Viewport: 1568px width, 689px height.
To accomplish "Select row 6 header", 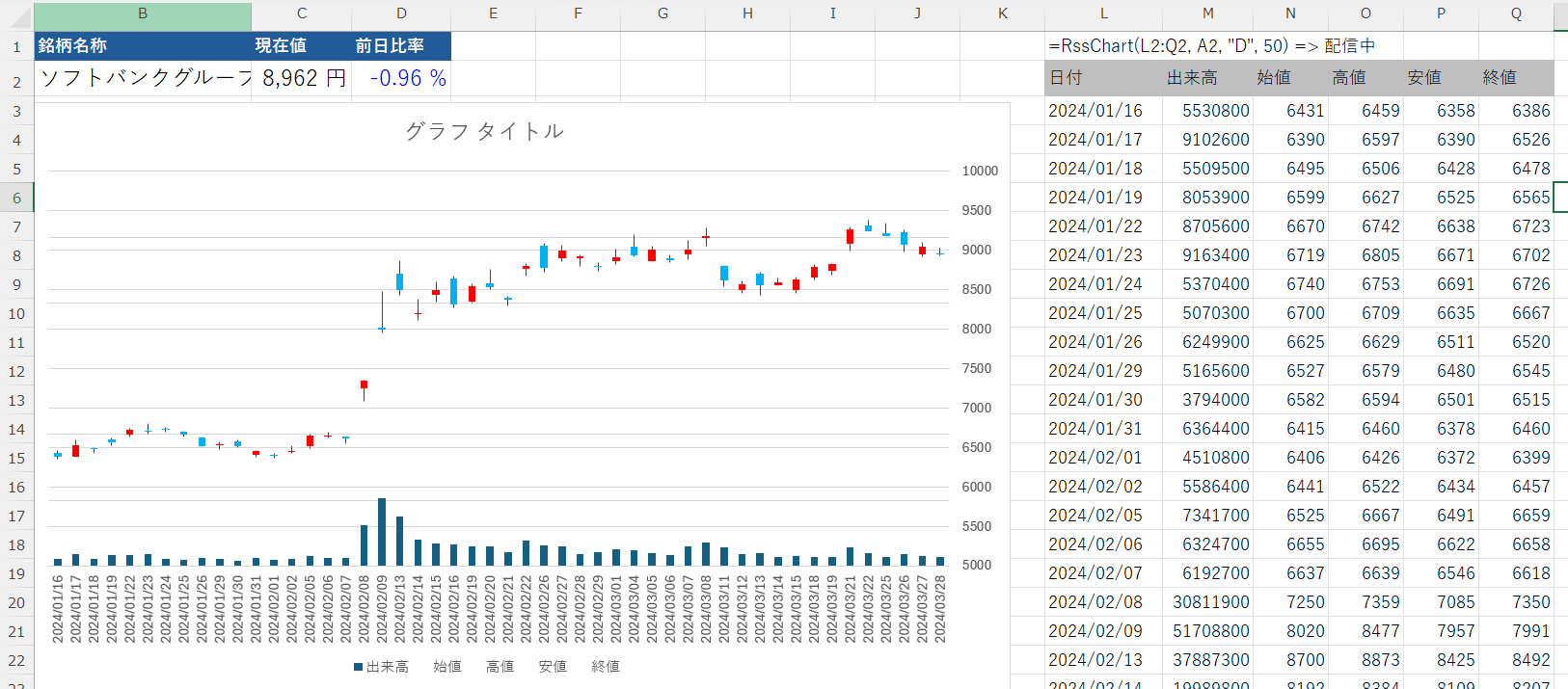I will 16,198.
